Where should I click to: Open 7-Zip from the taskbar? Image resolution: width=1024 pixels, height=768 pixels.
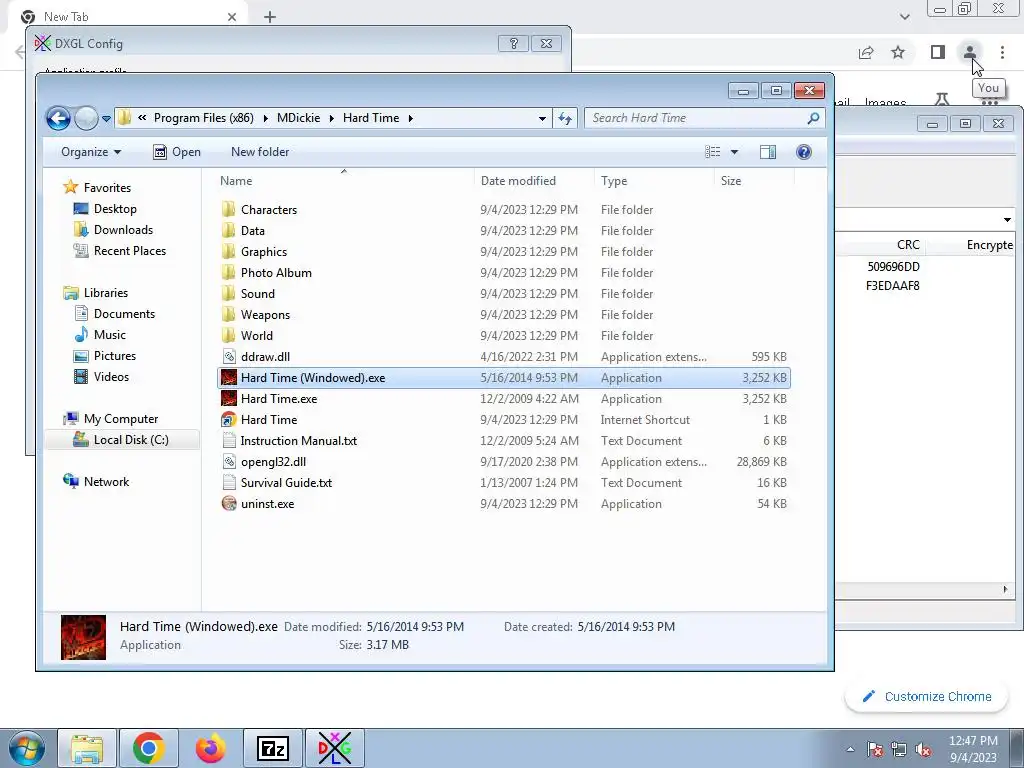click(x=273, y=748)
